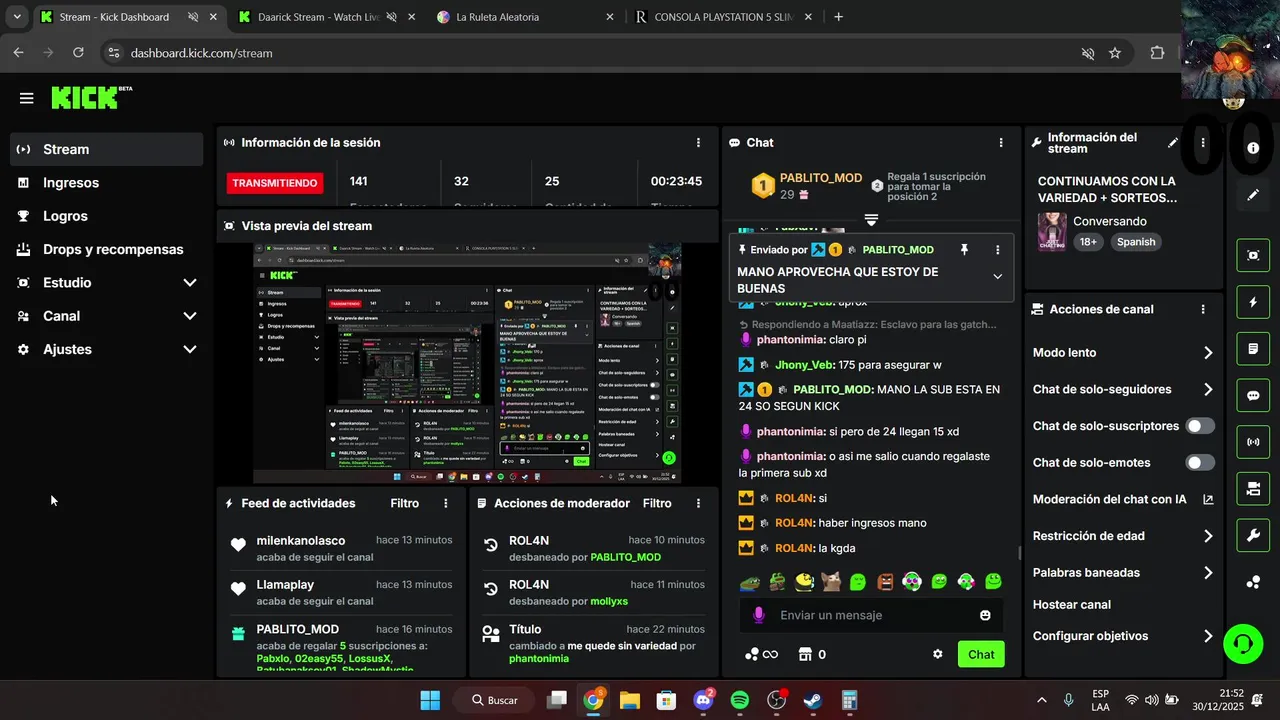The image size is (1280, 720).
Task: Toggle channel actions icon in right toolbar
Action: (1253, 489)
